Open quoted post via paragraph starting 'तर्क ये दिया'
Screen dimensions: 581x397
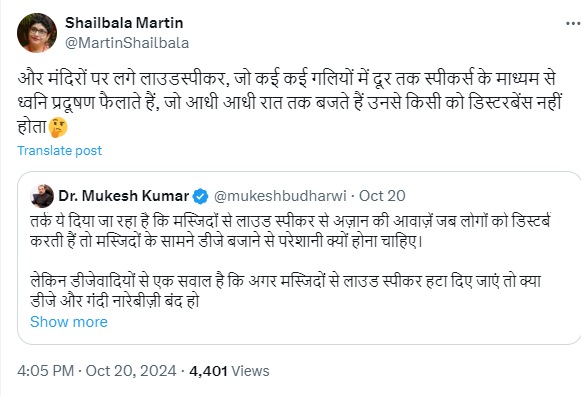(290, 231)
